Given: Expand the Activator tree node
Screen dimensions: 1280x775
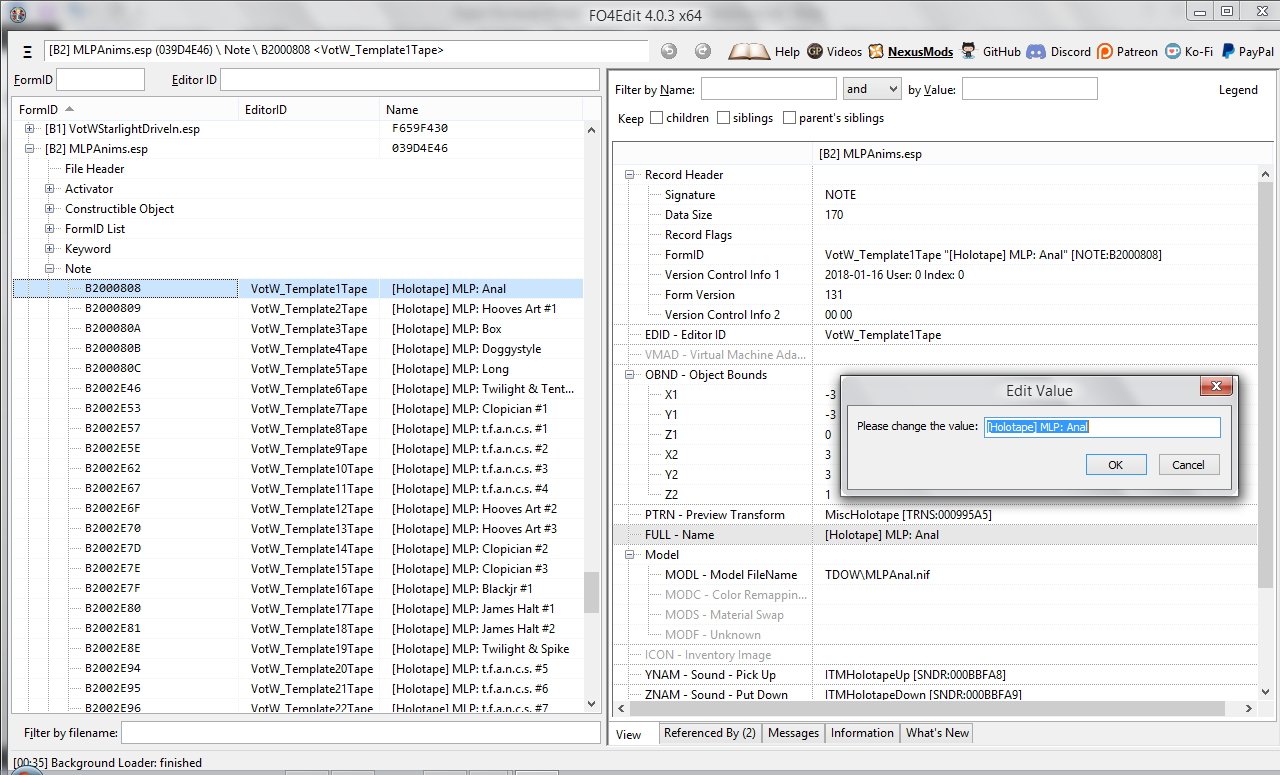Looking at the screenshot, I should pyautogui.click(x=50, y=189).
